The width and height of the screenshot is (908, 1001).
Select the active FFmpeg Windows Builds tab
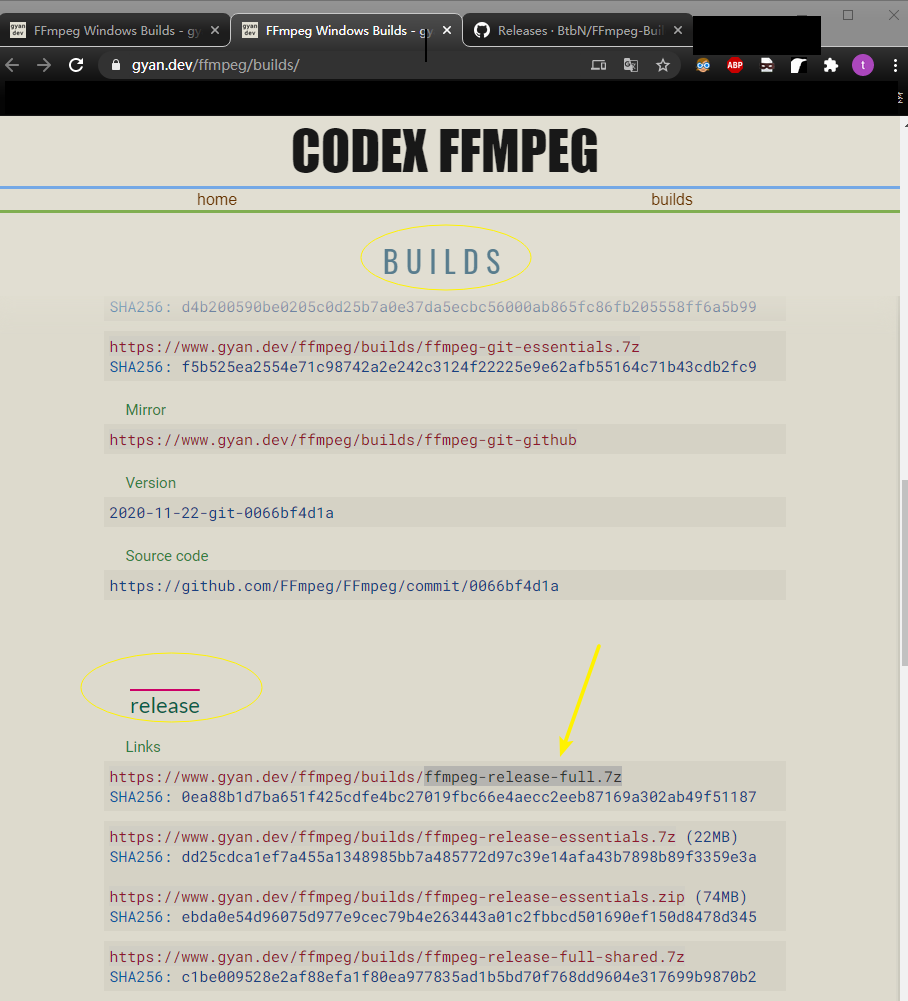click(x=346, y=31)
